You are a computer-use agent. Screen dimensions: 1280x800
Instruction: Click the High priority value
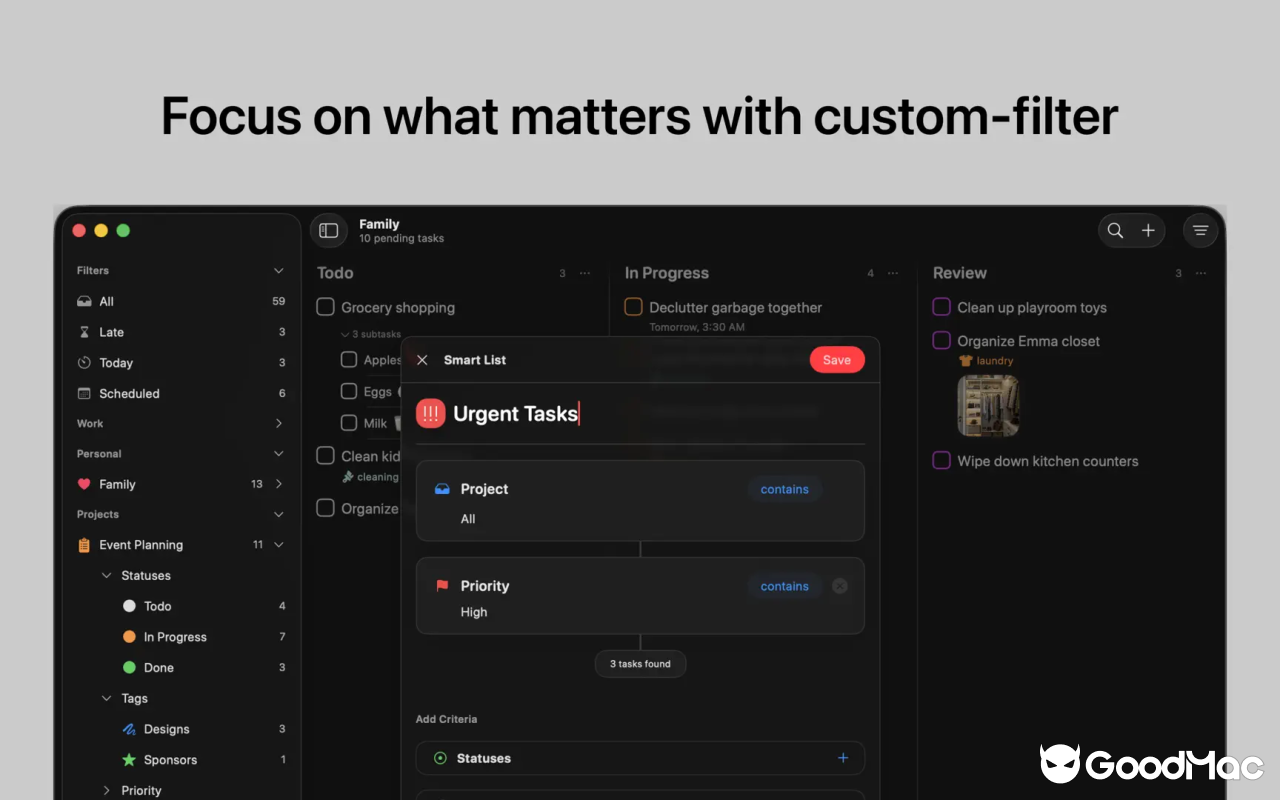474,612
